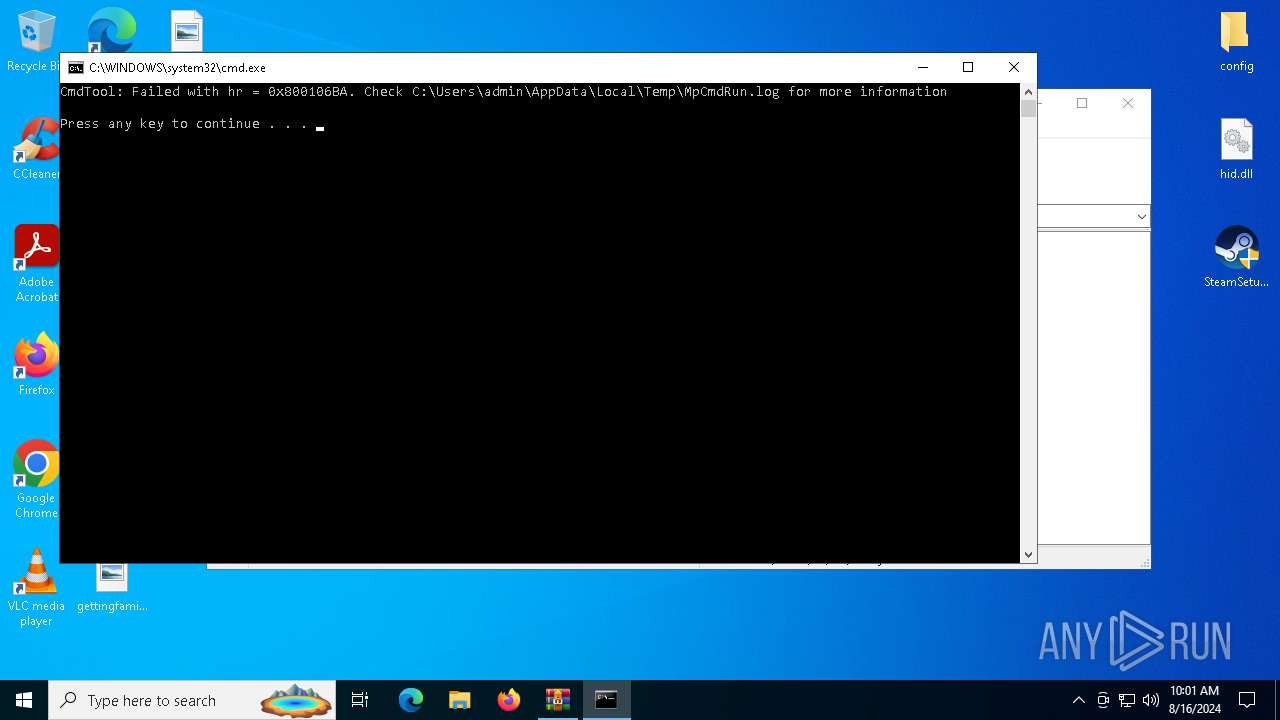Image resolution: width=1280 pixels, height=720 pixels.
Task: Open the config folder on the desktop
Action: 1236,41
